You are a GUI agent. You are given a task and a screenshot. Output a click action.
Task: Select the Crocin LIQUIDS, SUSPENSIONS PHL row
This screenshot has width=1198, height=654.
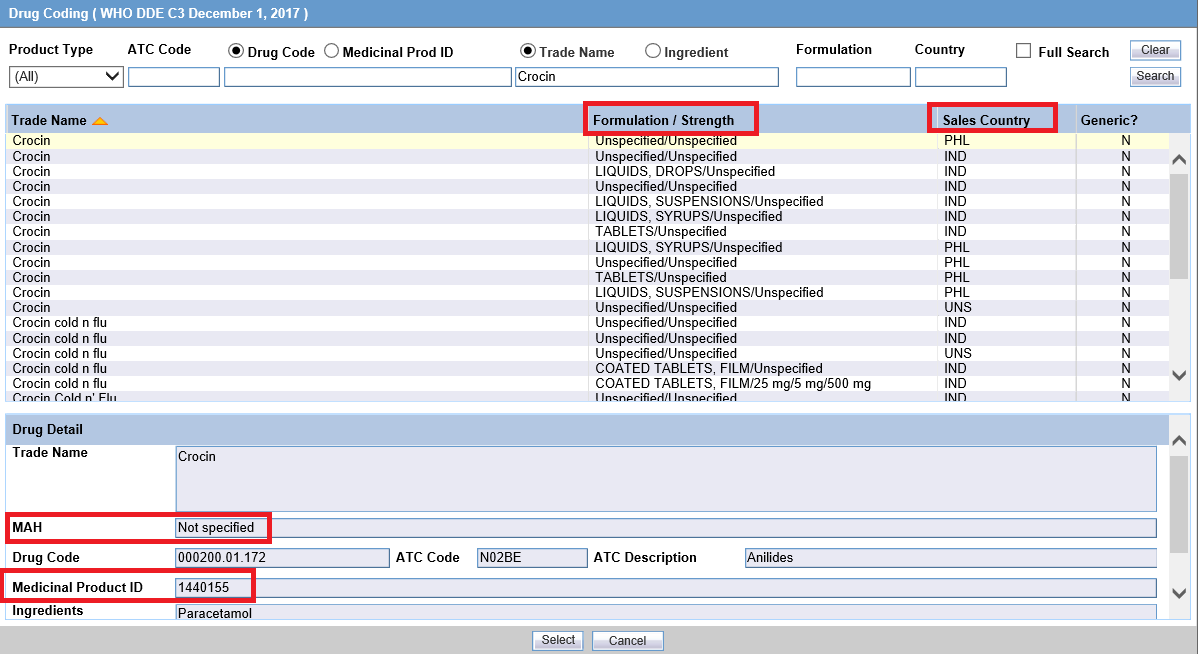pos(588,293)
